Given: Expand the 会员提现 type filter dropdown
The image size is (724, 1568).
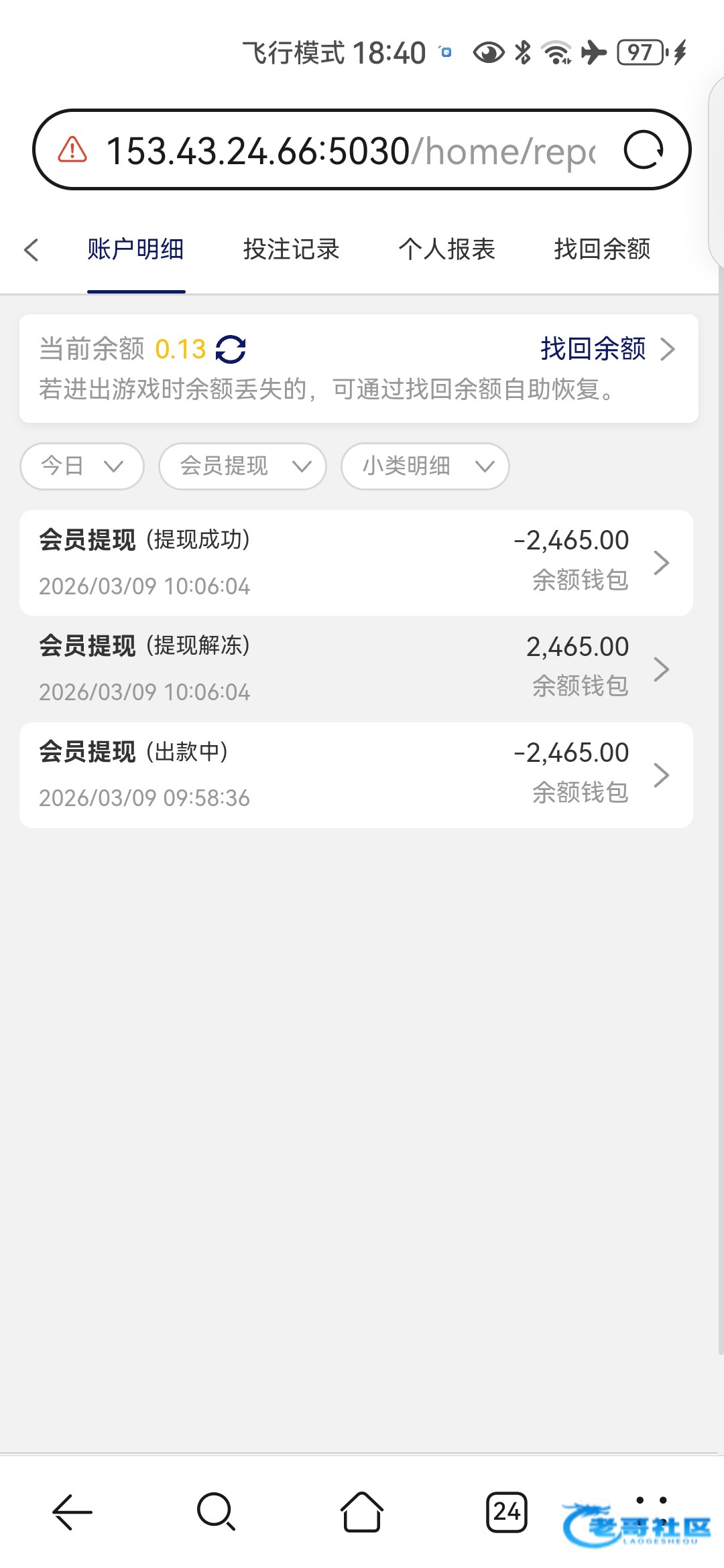Looking at the screenshot, I should click(243, 466).
